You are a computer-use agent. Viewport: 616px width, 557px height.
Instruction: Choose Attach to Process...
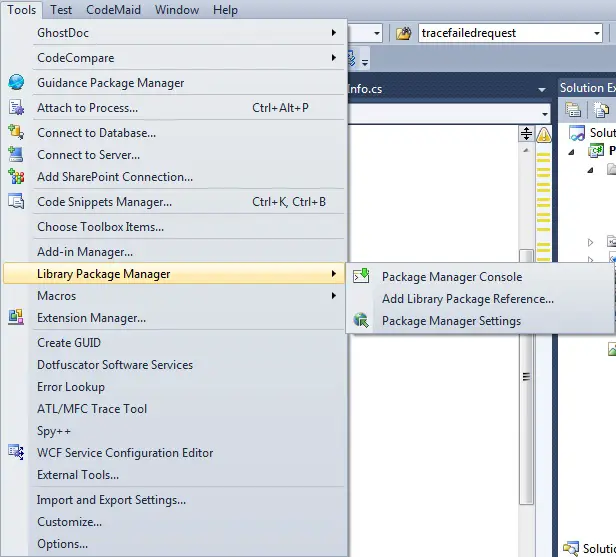tap(175, 108)
